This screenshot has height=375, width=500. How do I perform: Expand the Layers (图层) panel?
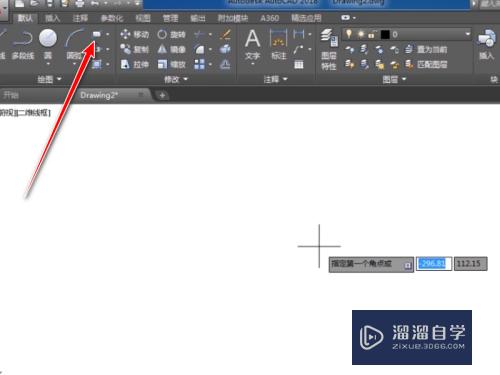point(394,79)
